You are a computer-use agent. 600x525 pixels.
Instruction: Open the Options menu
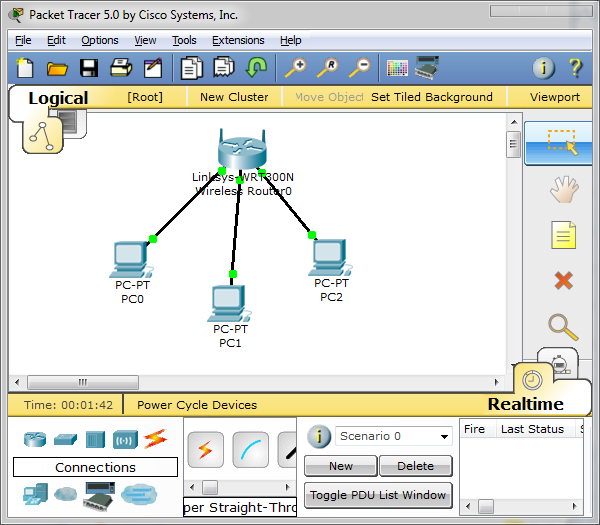click(x=99, y=40)
